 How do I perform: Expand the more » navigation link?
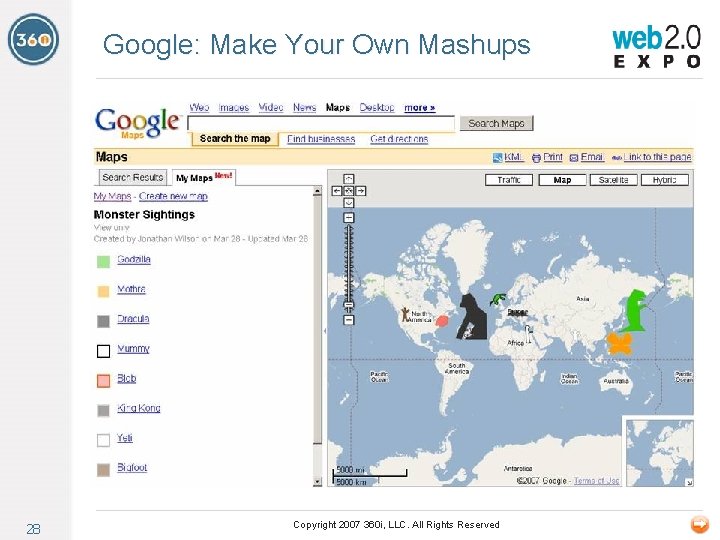(x=420, y=107)
